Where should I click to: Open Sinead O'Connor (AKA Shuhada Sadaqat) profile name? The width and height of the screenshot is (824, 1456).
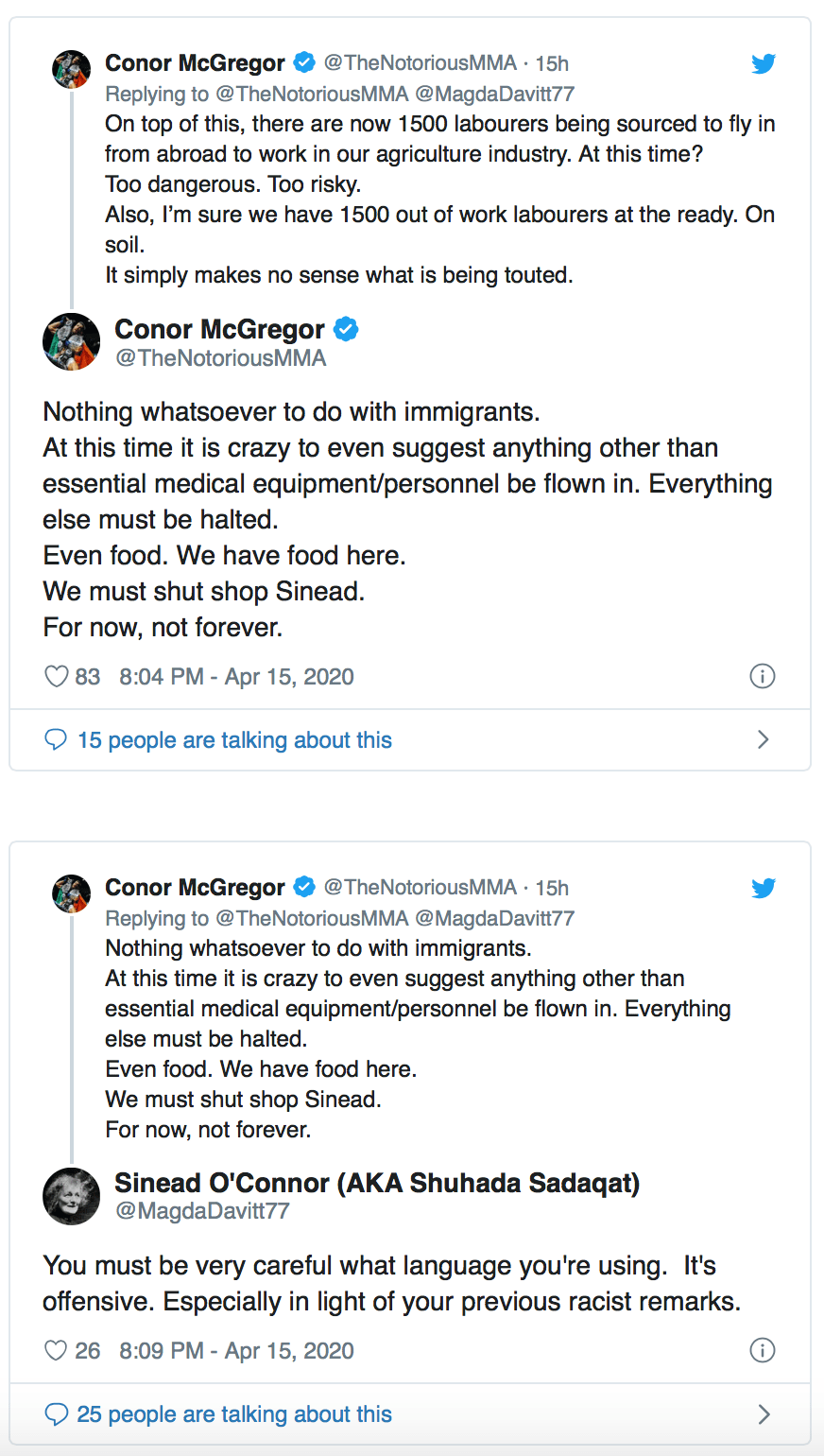pos(376,1183)
